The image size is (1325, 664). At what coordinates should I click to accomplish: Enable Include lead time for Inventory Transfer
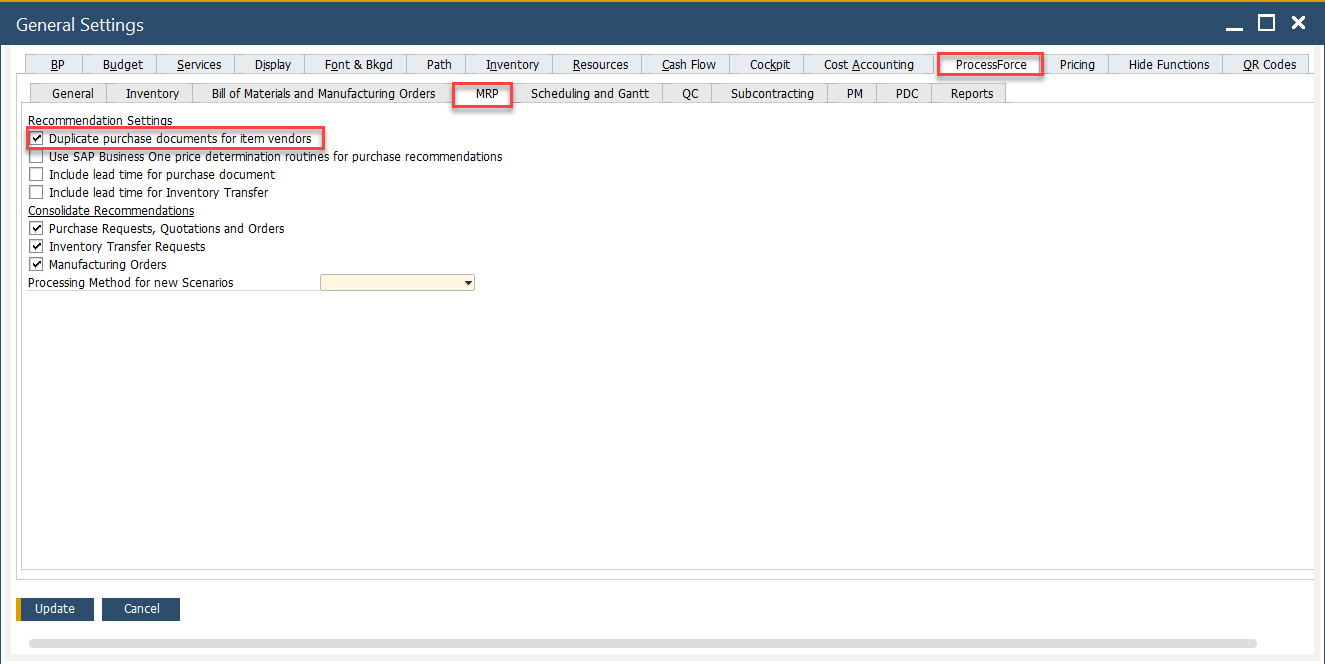pyautogui.click(x=37, y=193)
